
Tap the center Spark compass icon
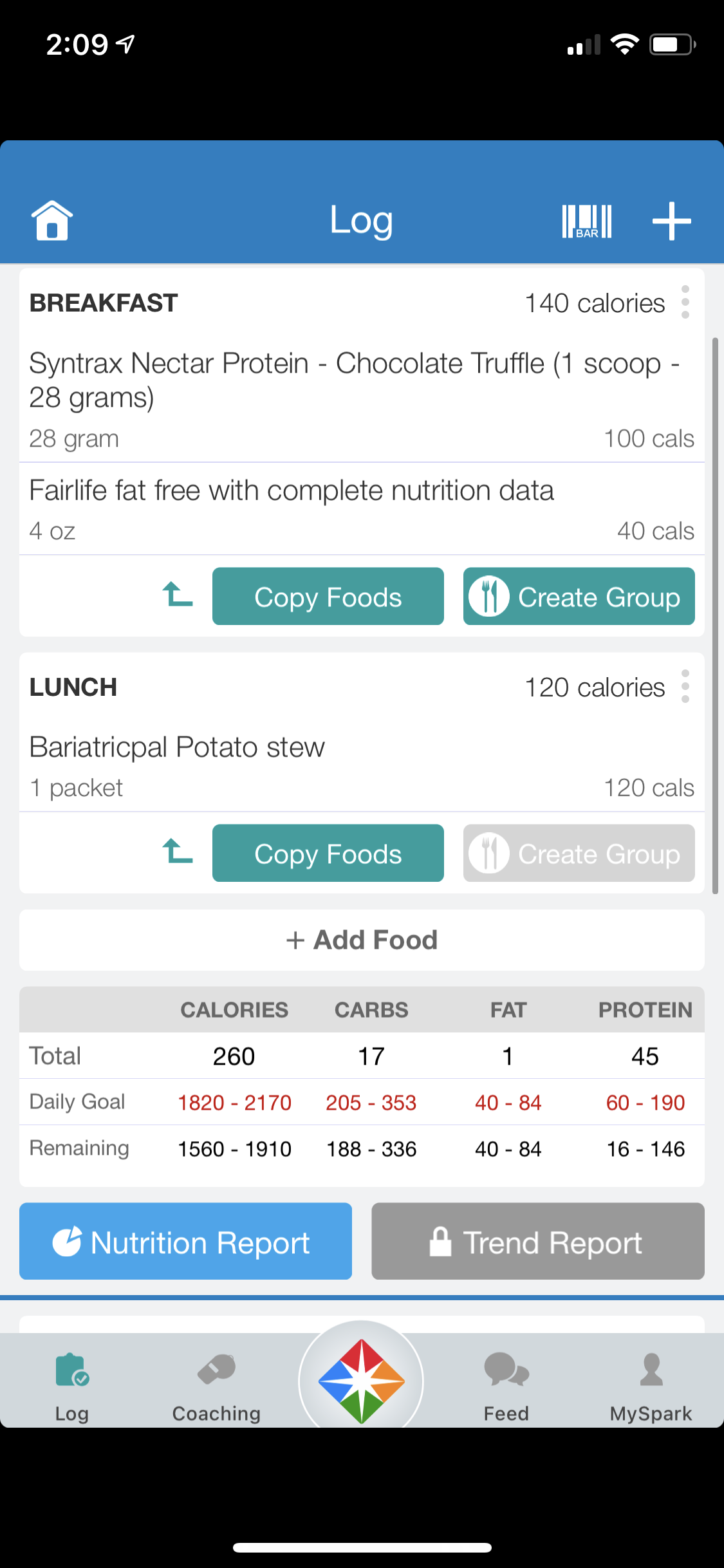click(x=361, y=1381)
